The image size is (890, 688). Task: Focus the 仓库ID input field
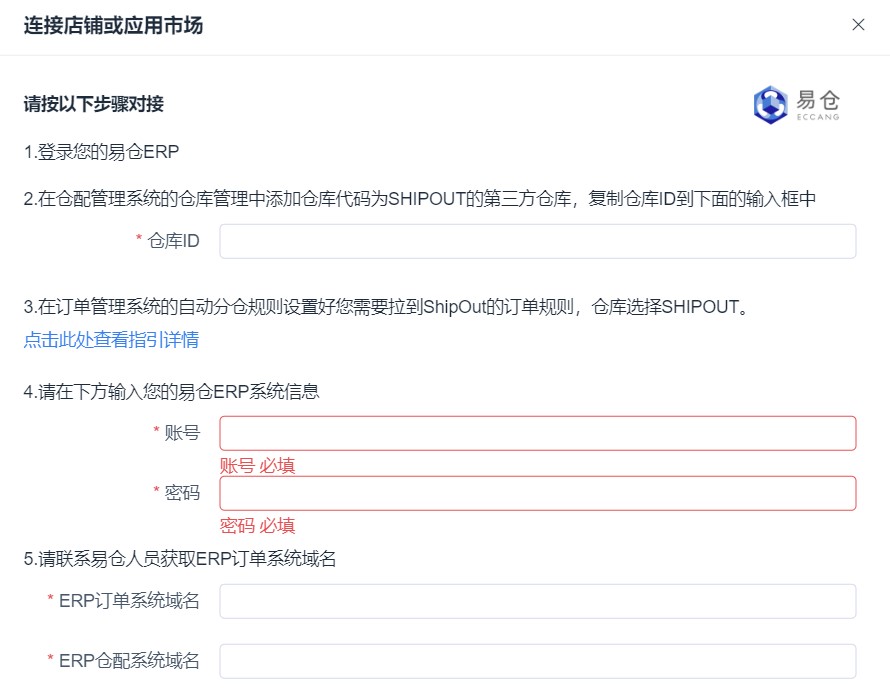pos(538,241)
